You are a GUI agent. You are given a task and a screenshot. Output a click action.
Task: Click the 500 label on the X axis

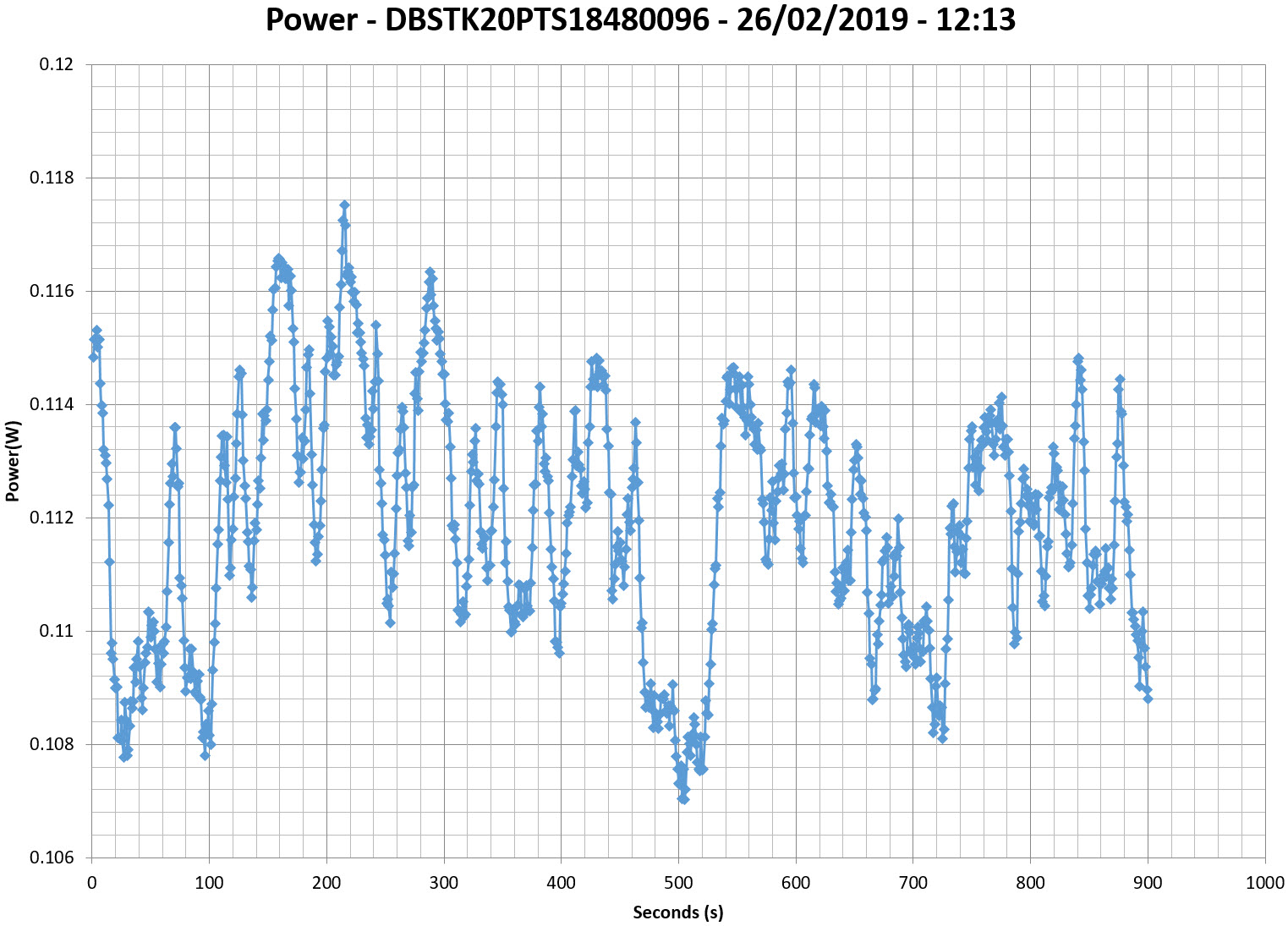(678, 883)
